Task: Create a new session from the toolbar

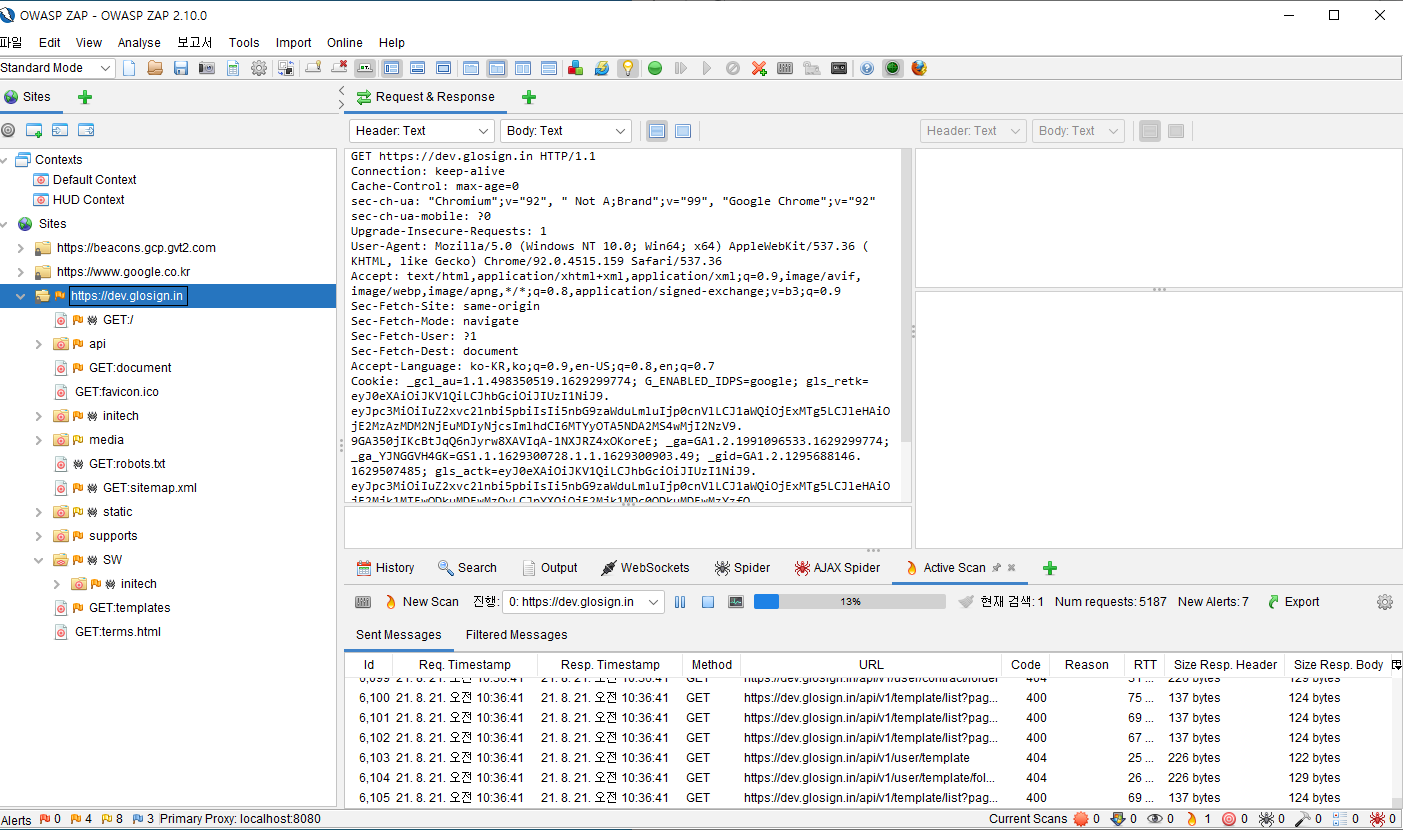Action: click(x=129, y=68)
